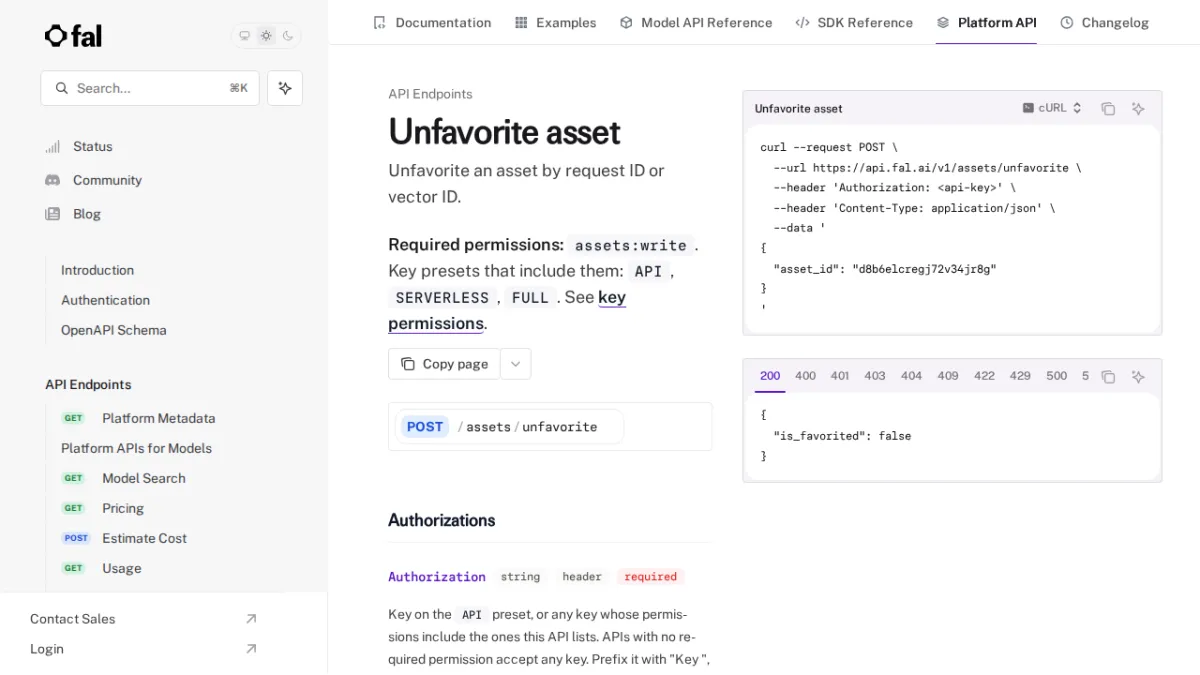Select the 200 response tab
1200x675 pixels.
[x=770, y=376]
